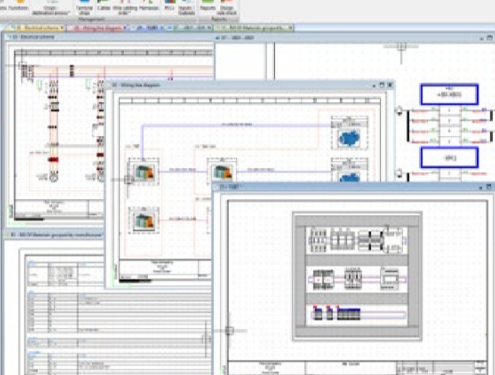Select the blue -XP1 terminal strip box
The height and width of the screenshot is (375, 495).
(449, 158)
